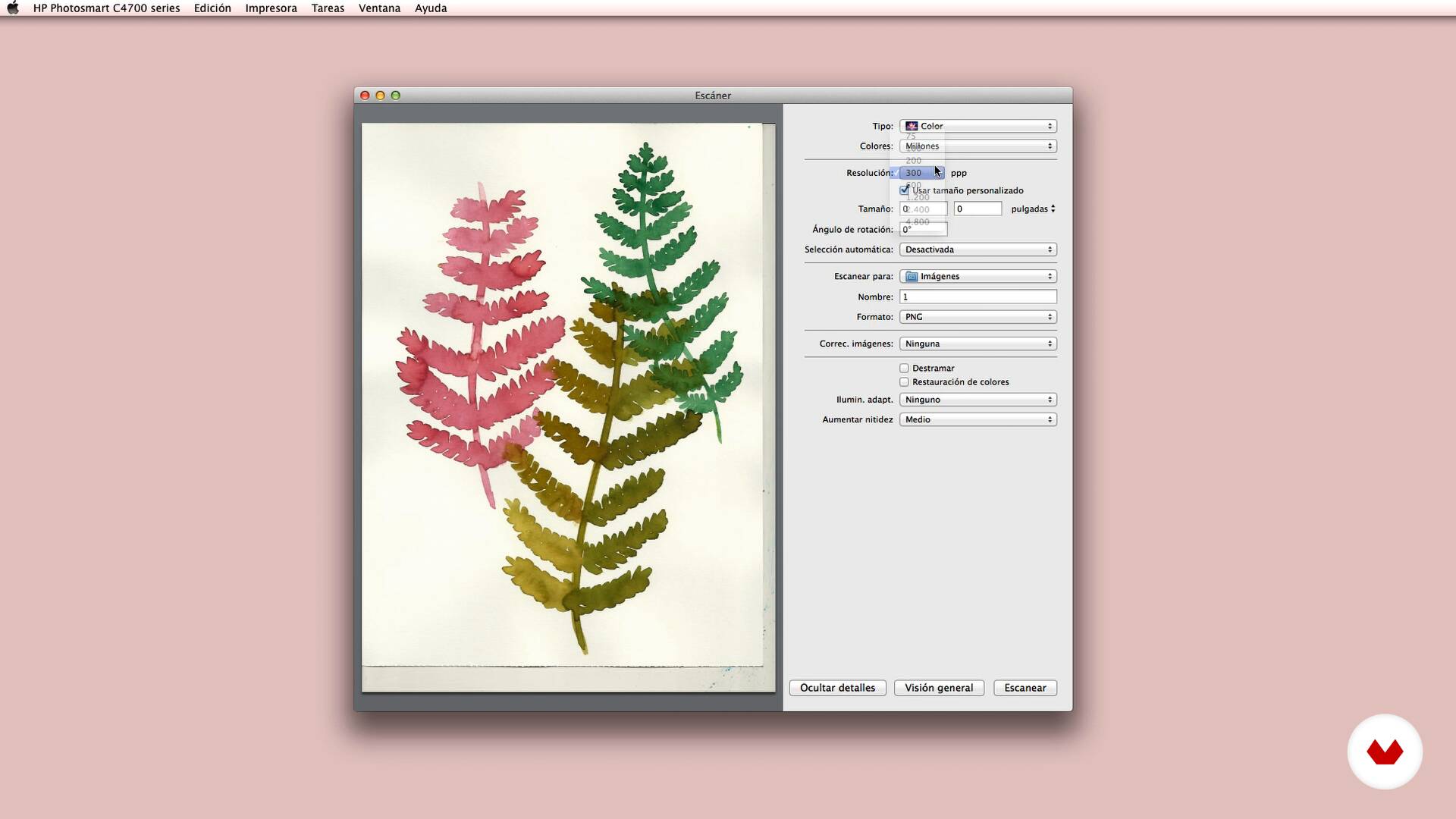The image size is (1456, 819).
Task: Open the Tareas menu
Action: tap(328, 8)
